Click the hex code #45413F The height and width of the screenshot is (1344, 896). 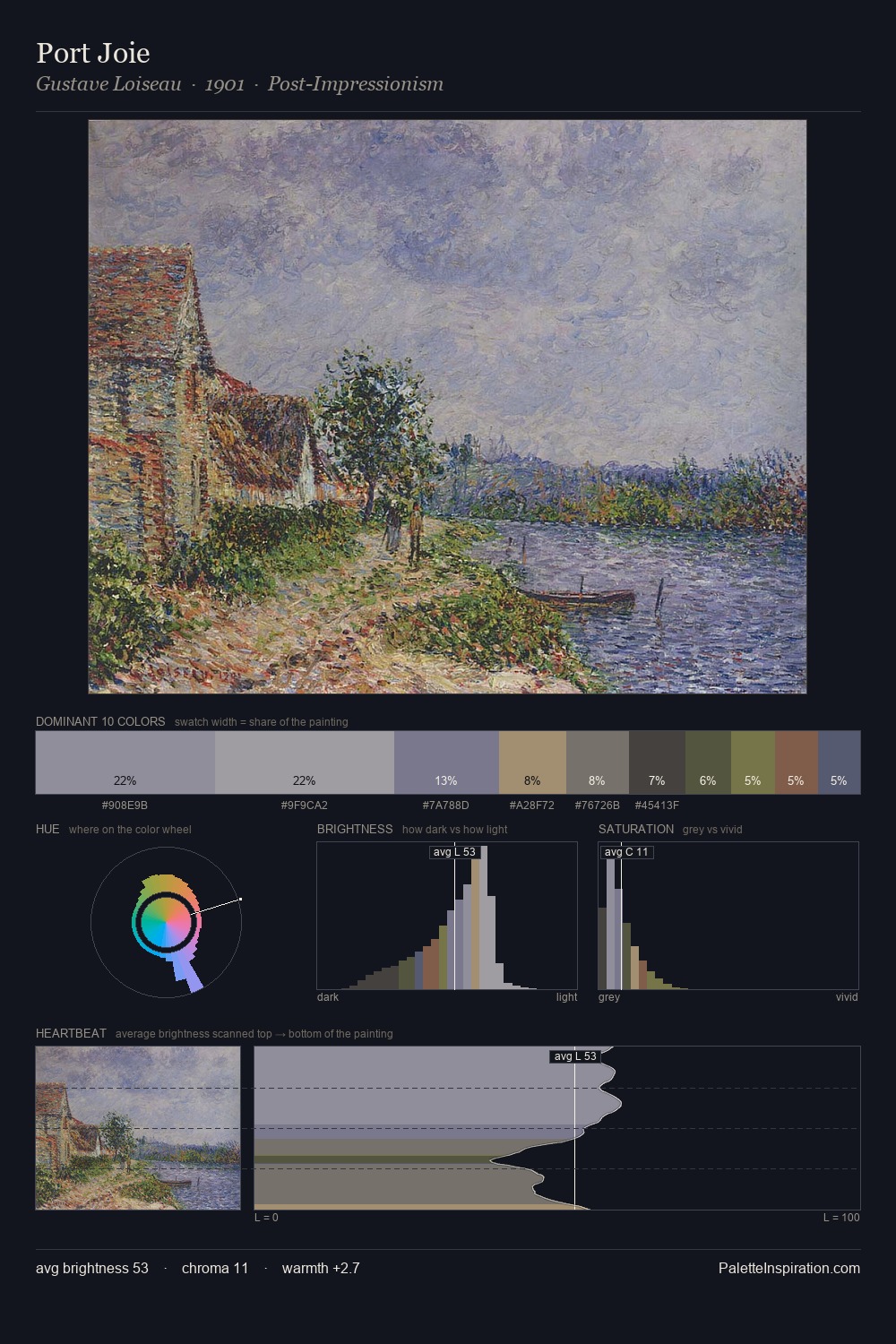[657, 806]
